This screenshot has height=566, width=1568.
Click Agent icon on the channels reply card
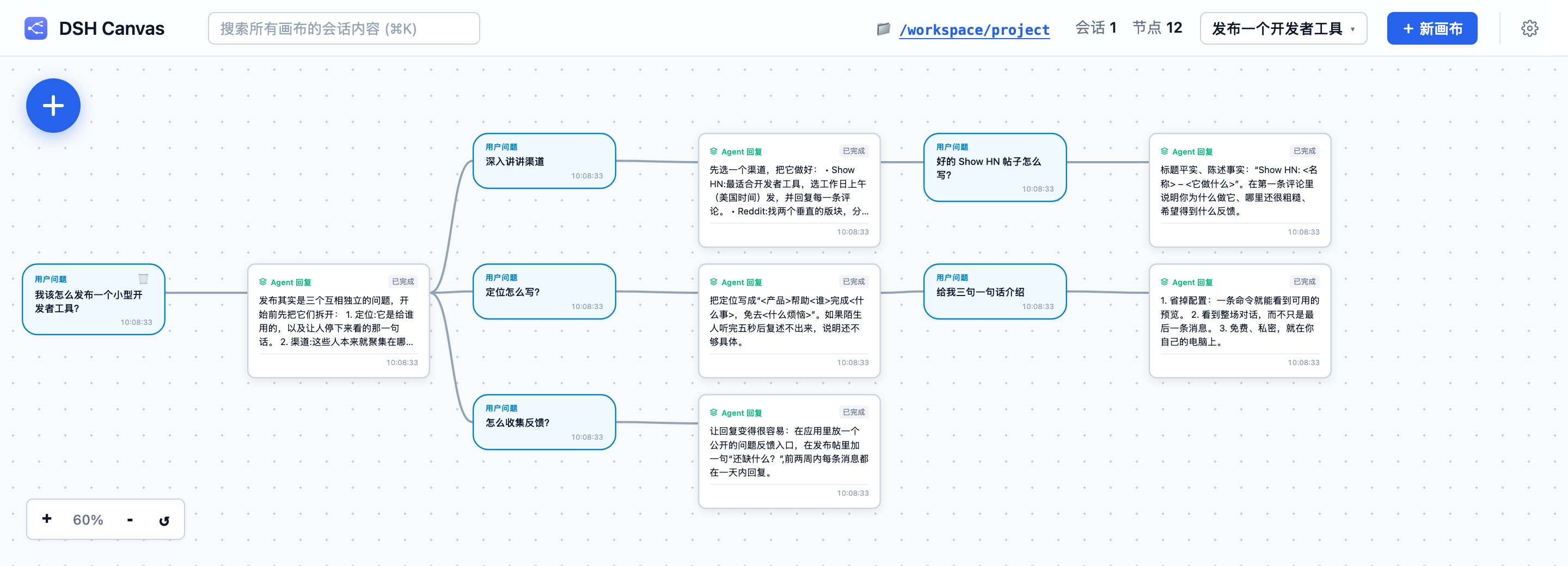[x=713, y=151]
